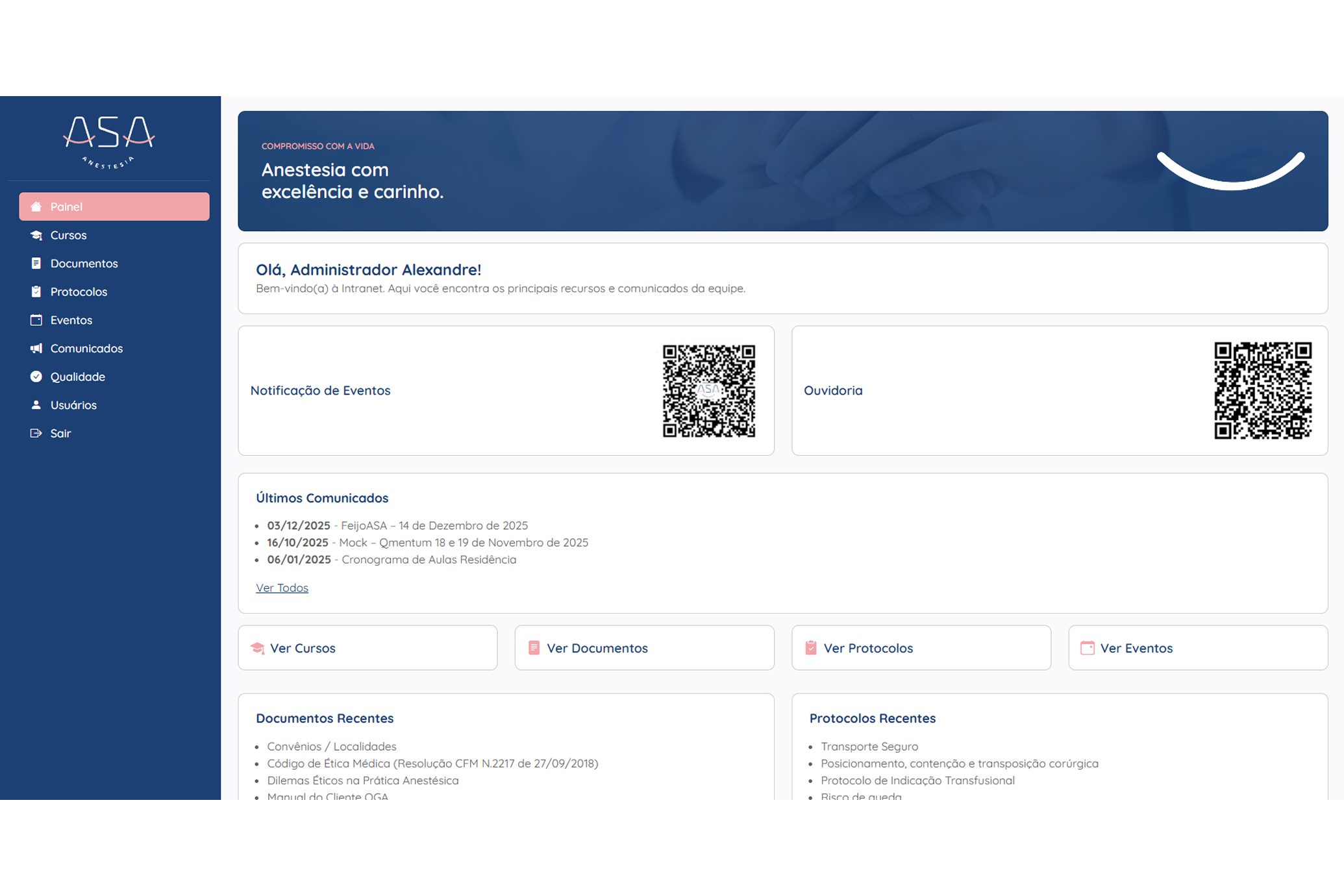Click the Ver Documentos button
The height and width of the screenshot is (896, 1344).
click(644, 648)
